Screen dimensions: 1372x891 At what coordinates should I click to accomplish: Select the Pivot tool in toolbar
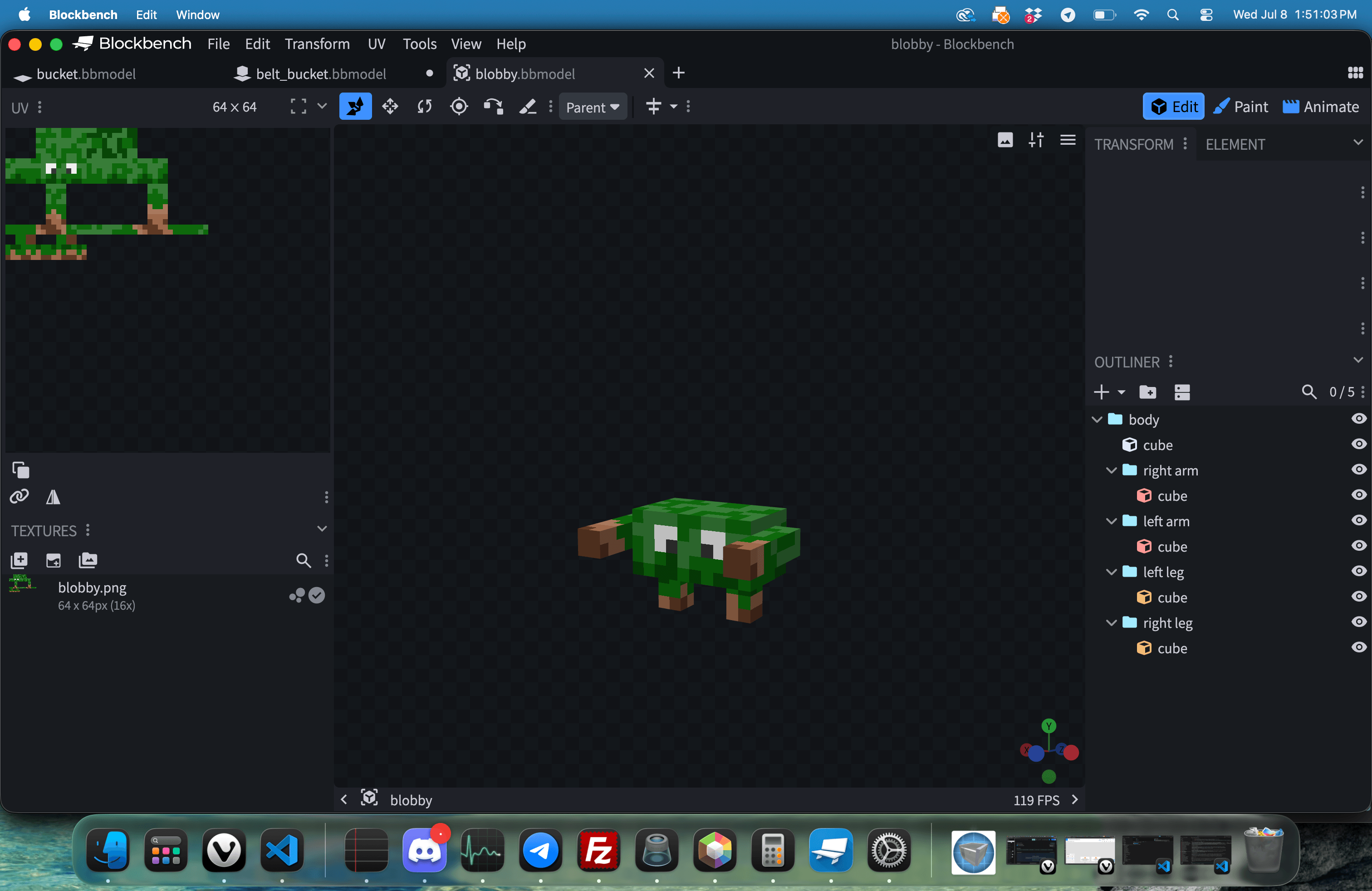(x=459, y=107)
